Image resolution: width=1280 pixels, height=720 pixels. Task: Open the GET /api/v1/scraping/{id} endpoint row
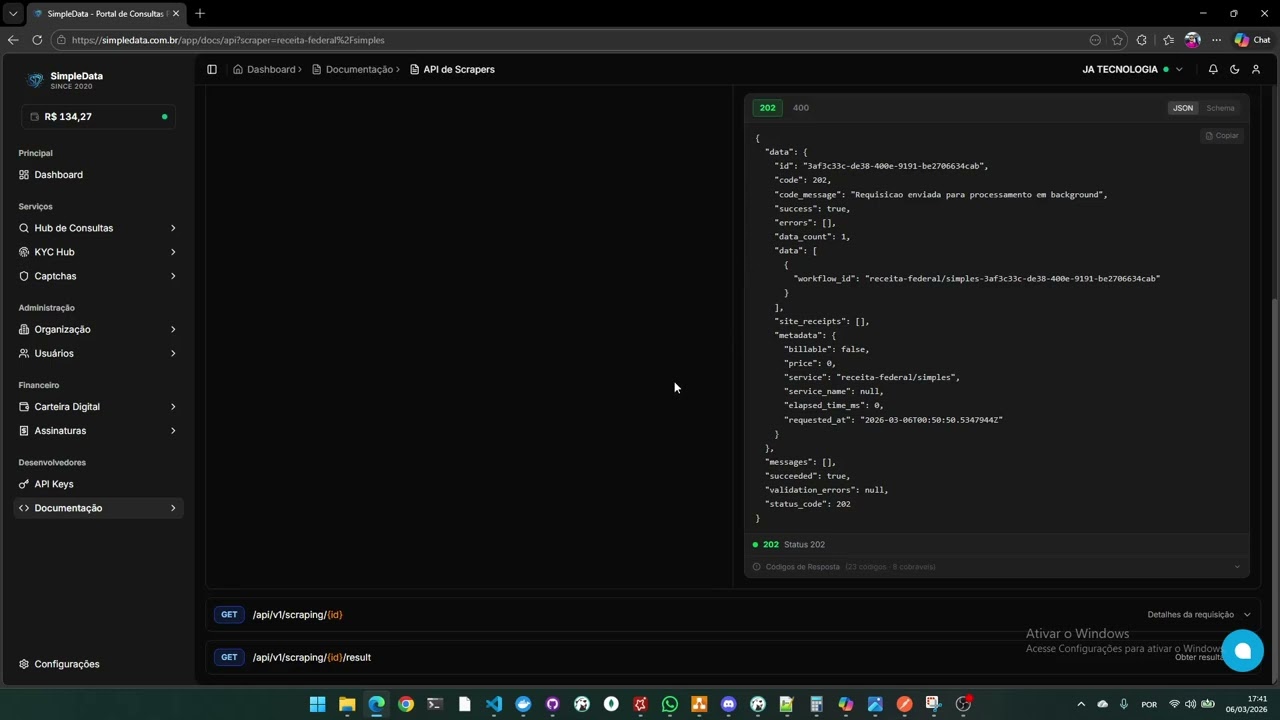pyautogui.click(x=732, y=615)
